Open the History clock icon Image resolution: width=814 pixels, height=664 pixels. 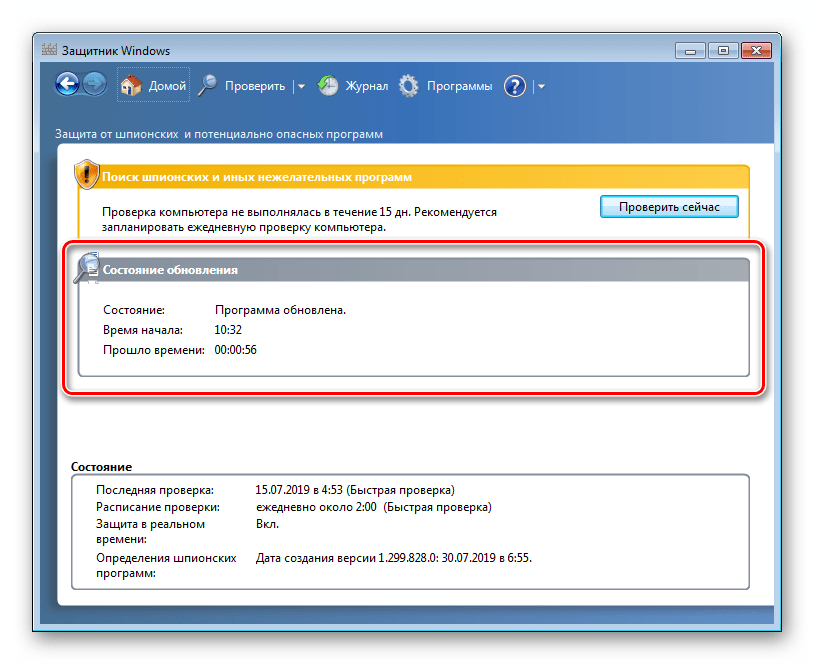coord(328,86)
